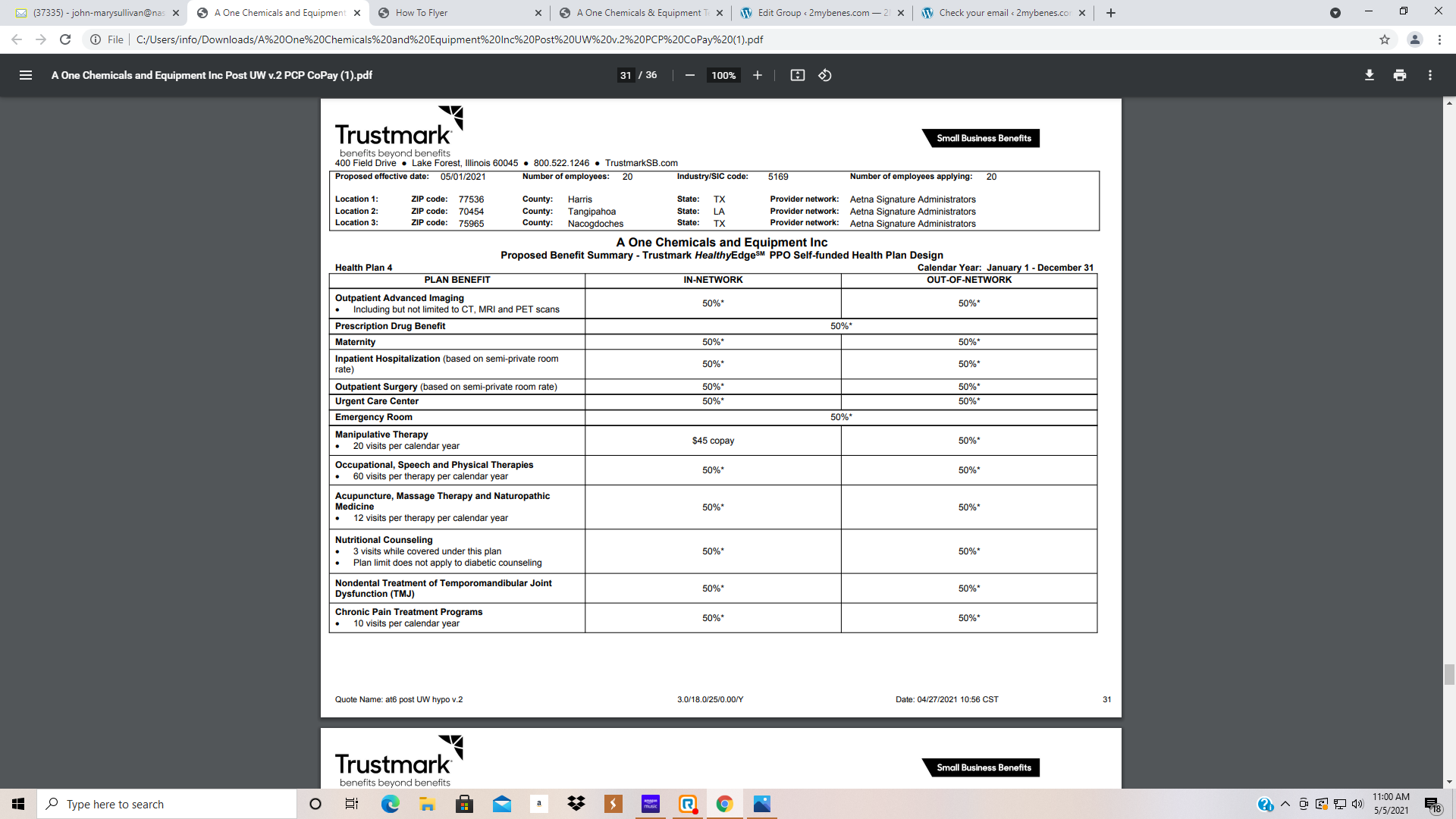Open the PDF sidebar menu icon

[26, 75]
